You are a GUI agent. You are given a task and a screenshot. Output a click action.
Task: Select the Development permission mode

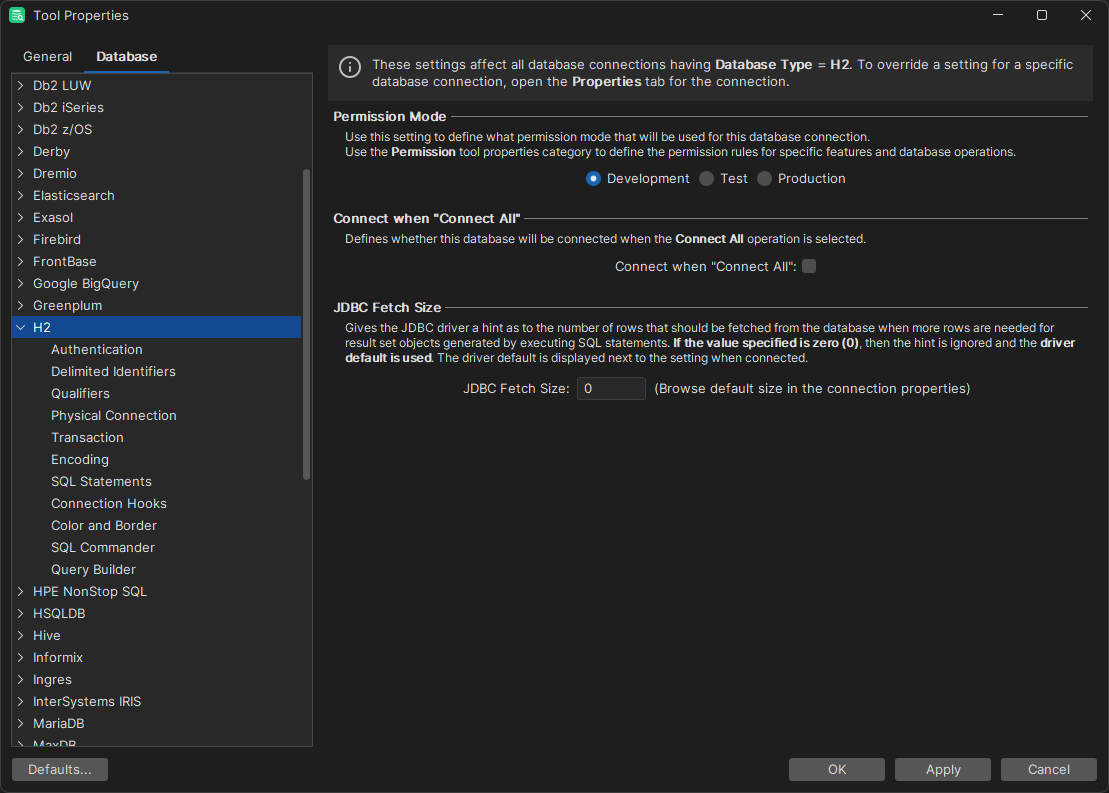(x=594, y=178)
